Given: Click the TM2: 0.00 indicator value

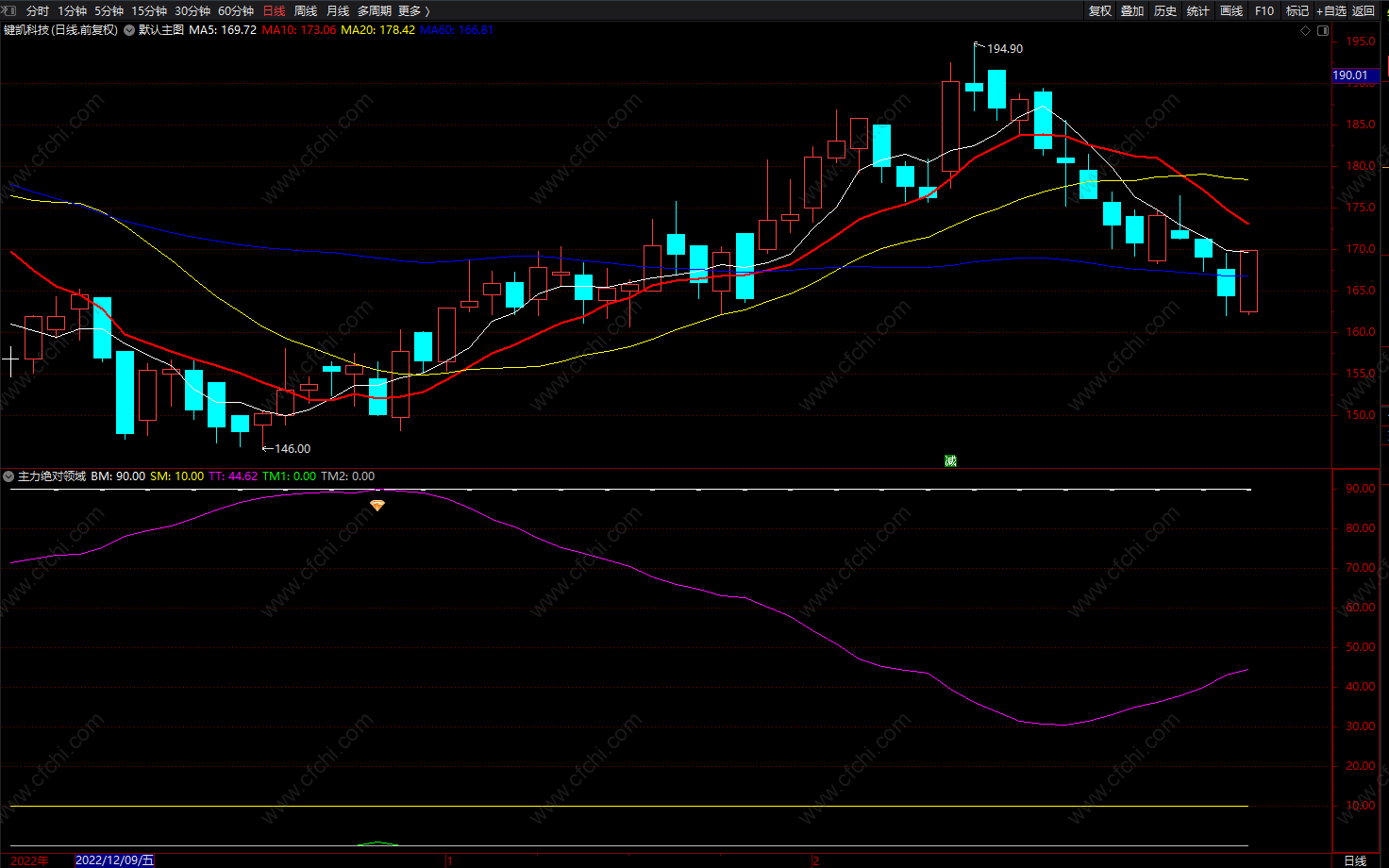Looking at the screenshot, I should pos(348,476).
